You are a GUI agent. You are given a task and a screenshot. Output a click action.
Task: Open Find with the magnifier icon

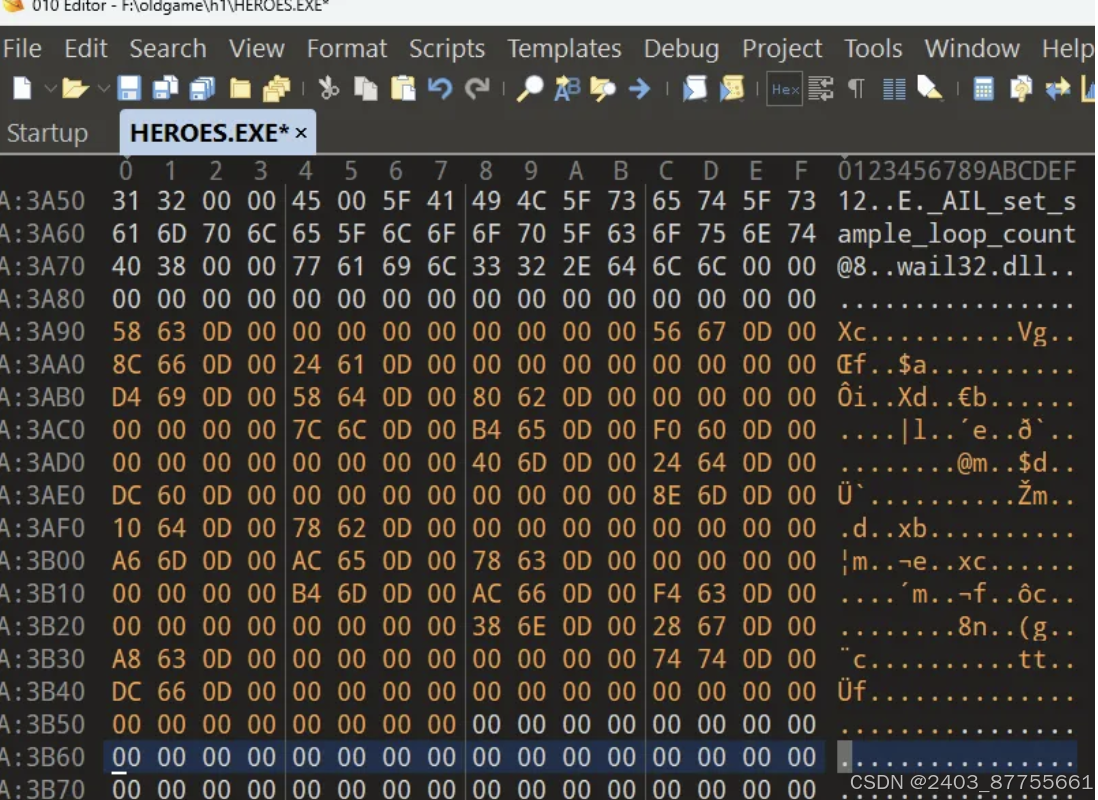530,89
